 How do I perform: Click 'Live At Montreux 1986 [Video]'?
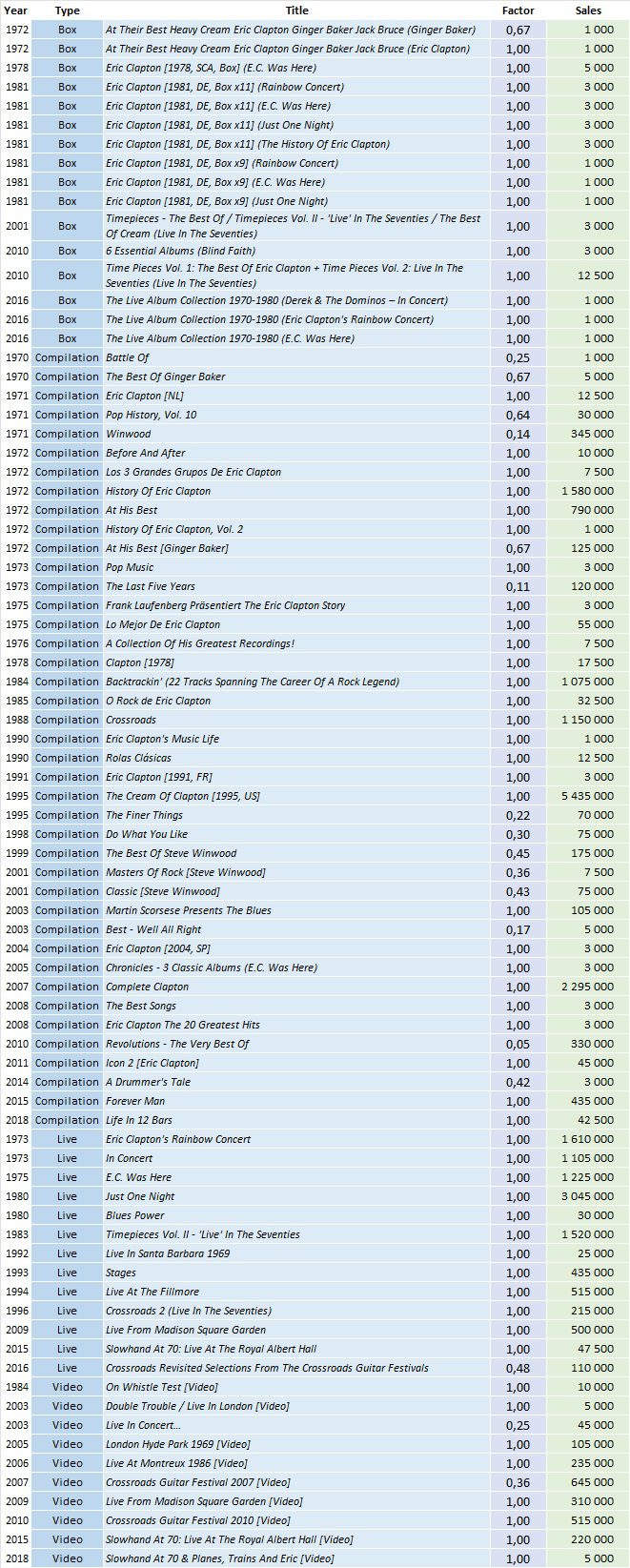click(x=176, y=1463)
